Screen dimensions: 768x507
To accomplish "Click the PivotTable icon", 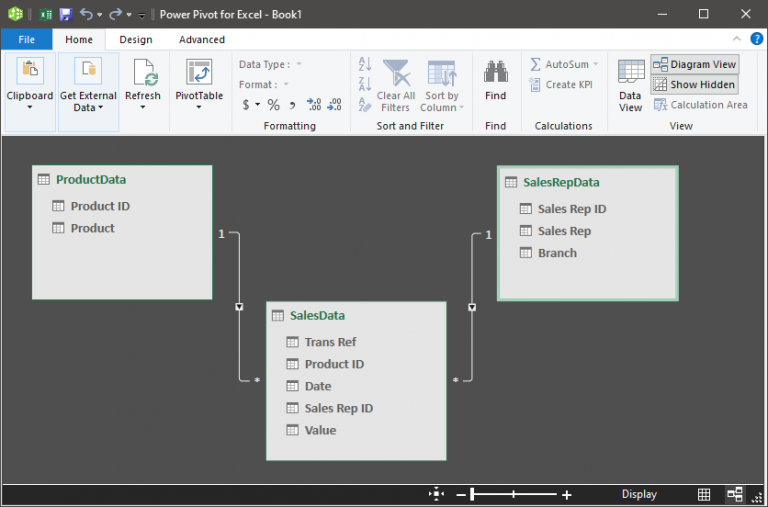I will pyautogui.click(x=199, y=72).
